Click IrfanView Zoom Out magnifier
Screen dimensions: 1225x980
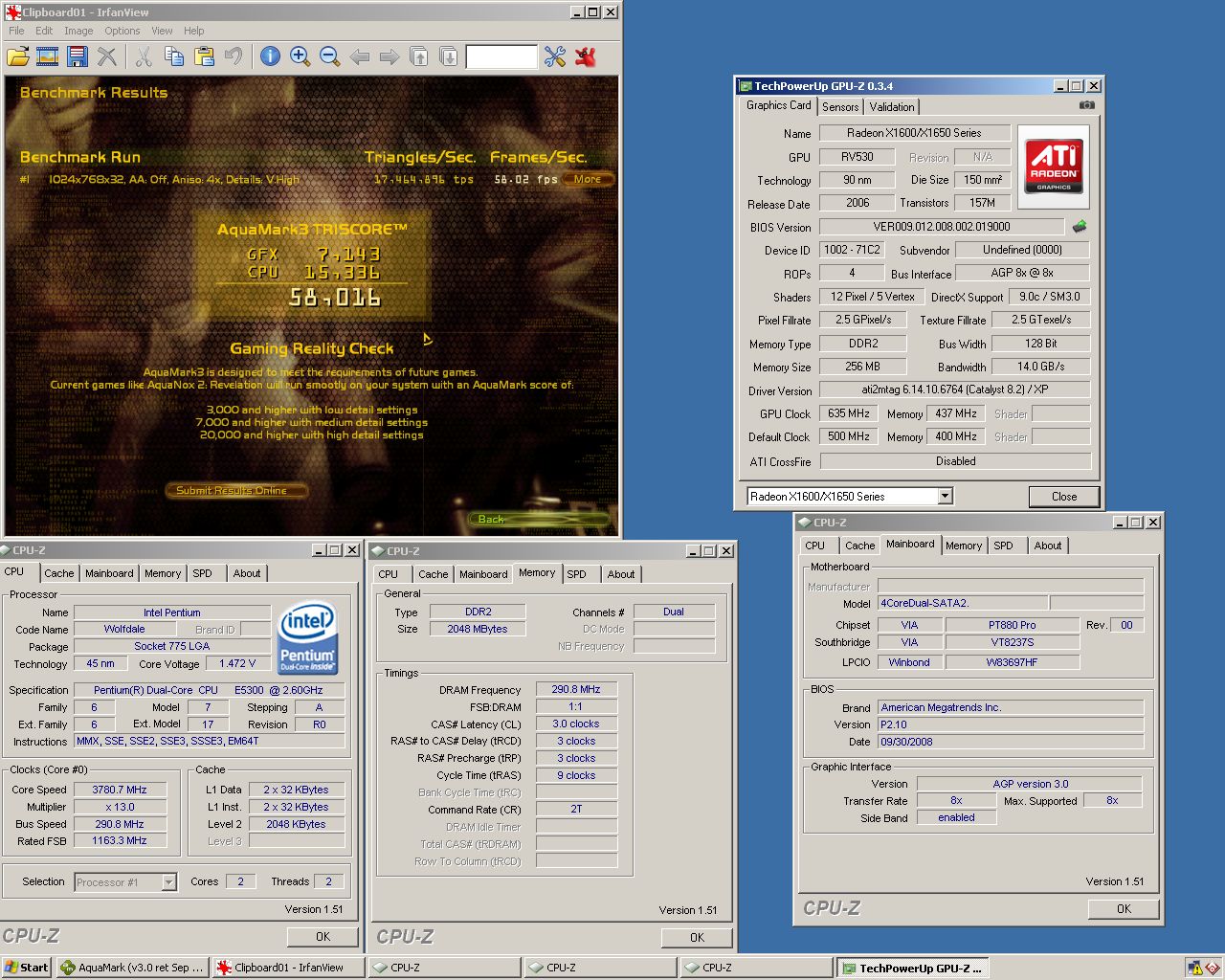330,56
